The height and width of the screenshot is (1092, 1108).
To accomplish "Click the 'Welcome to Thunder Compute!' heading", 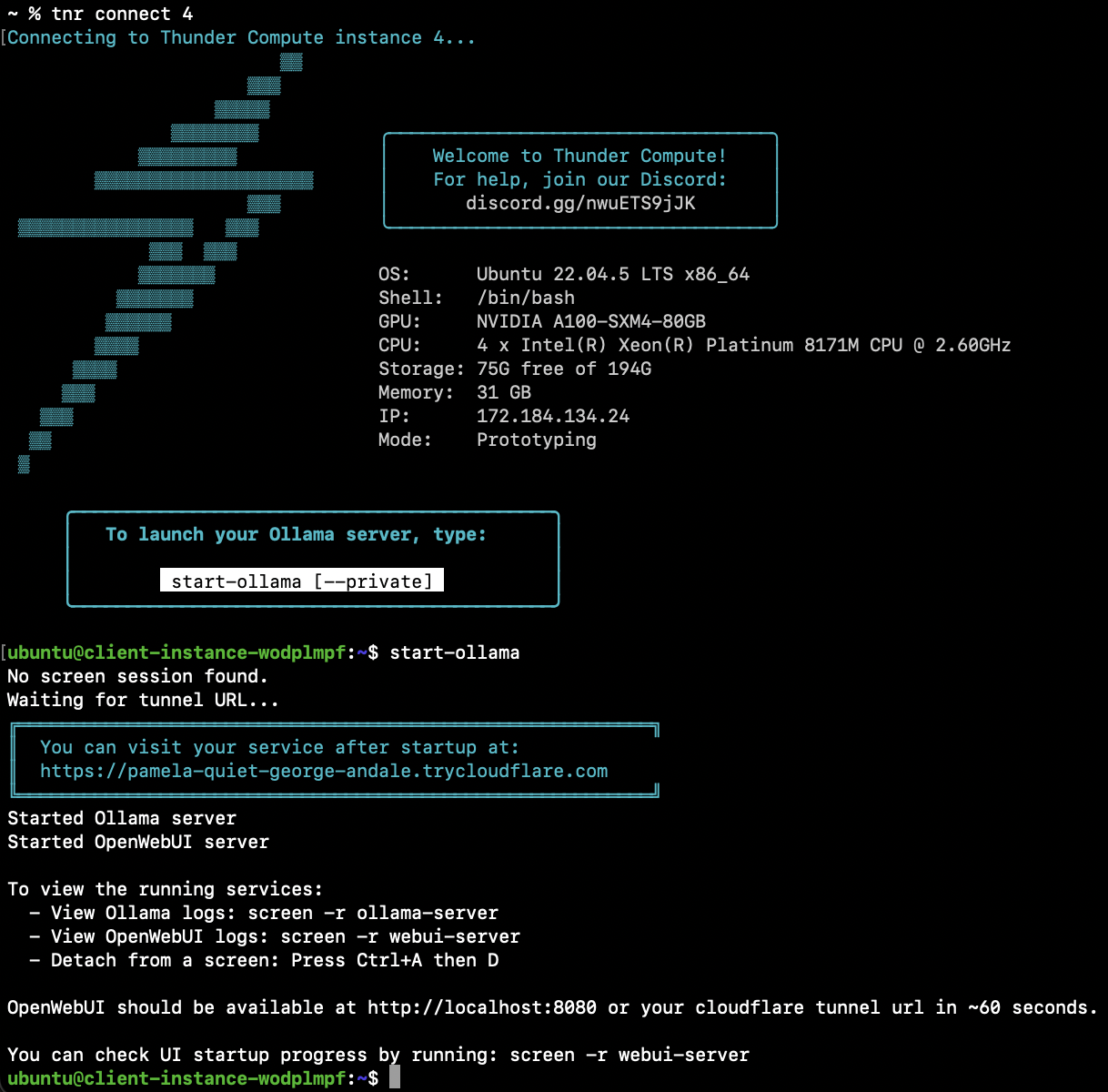I will 579,156.
